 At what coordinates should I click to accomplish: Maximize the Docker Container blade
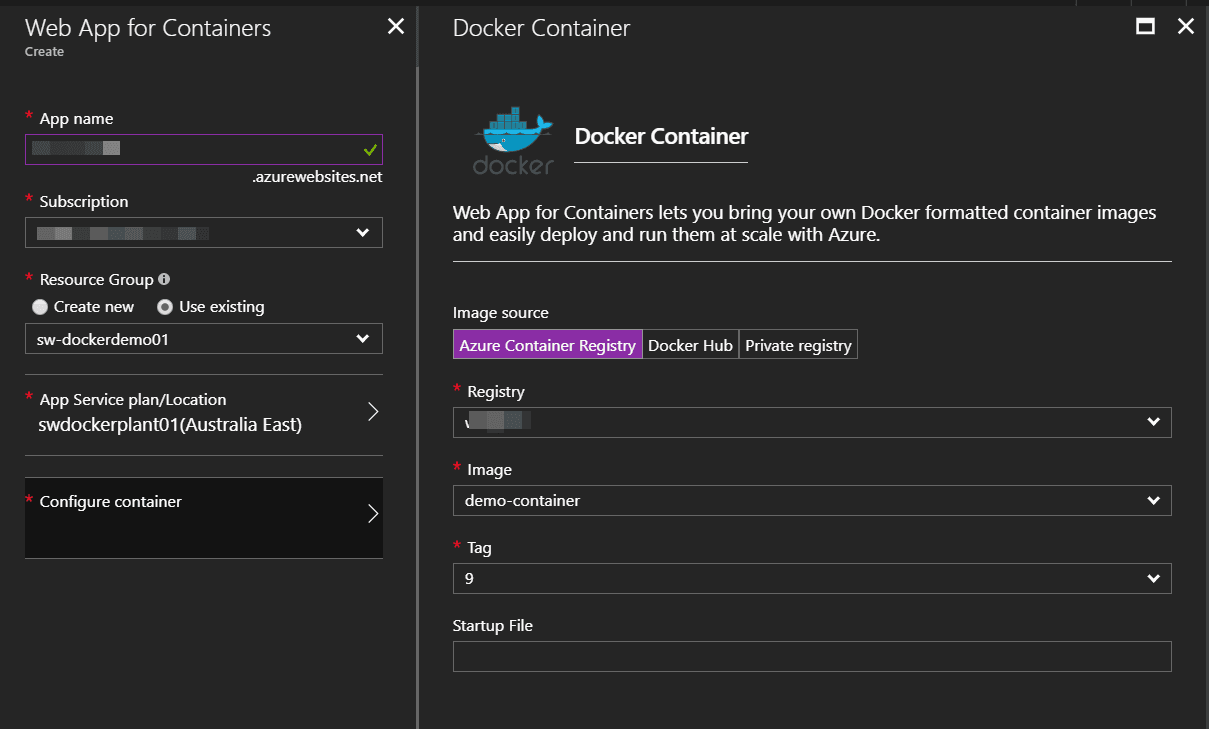point(1146,27)
